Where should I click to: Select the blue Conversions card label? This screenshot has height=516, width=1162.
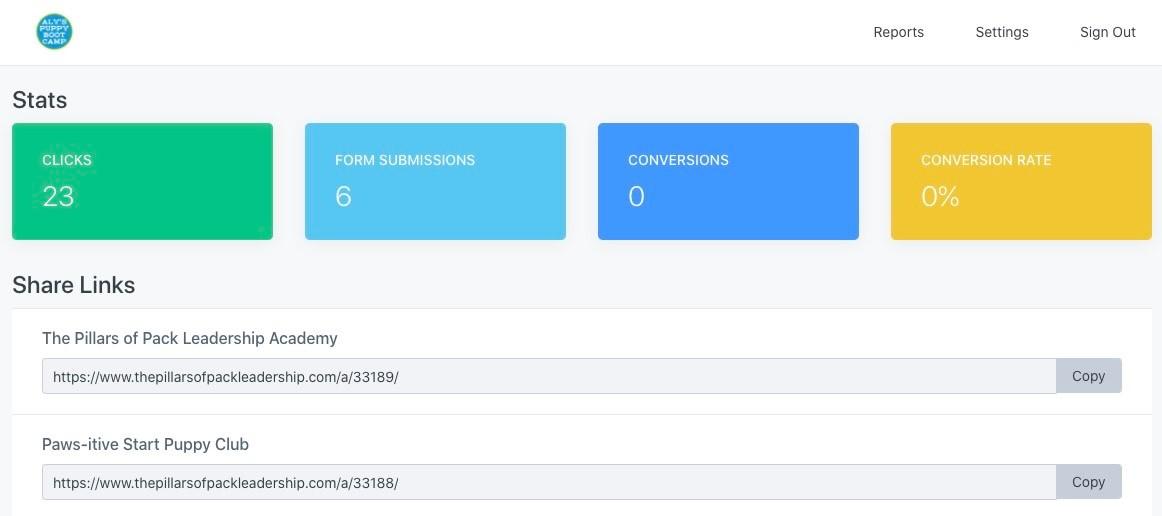click(678, 160)
